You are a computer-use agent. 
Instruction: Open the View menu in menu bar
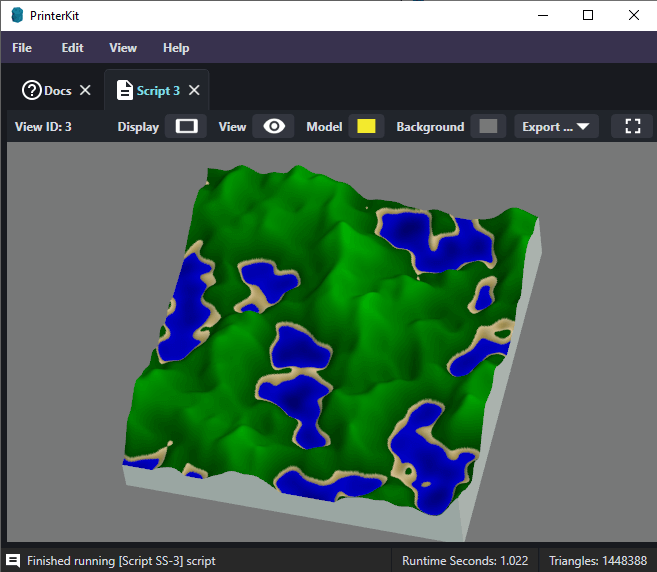point(123,48)
